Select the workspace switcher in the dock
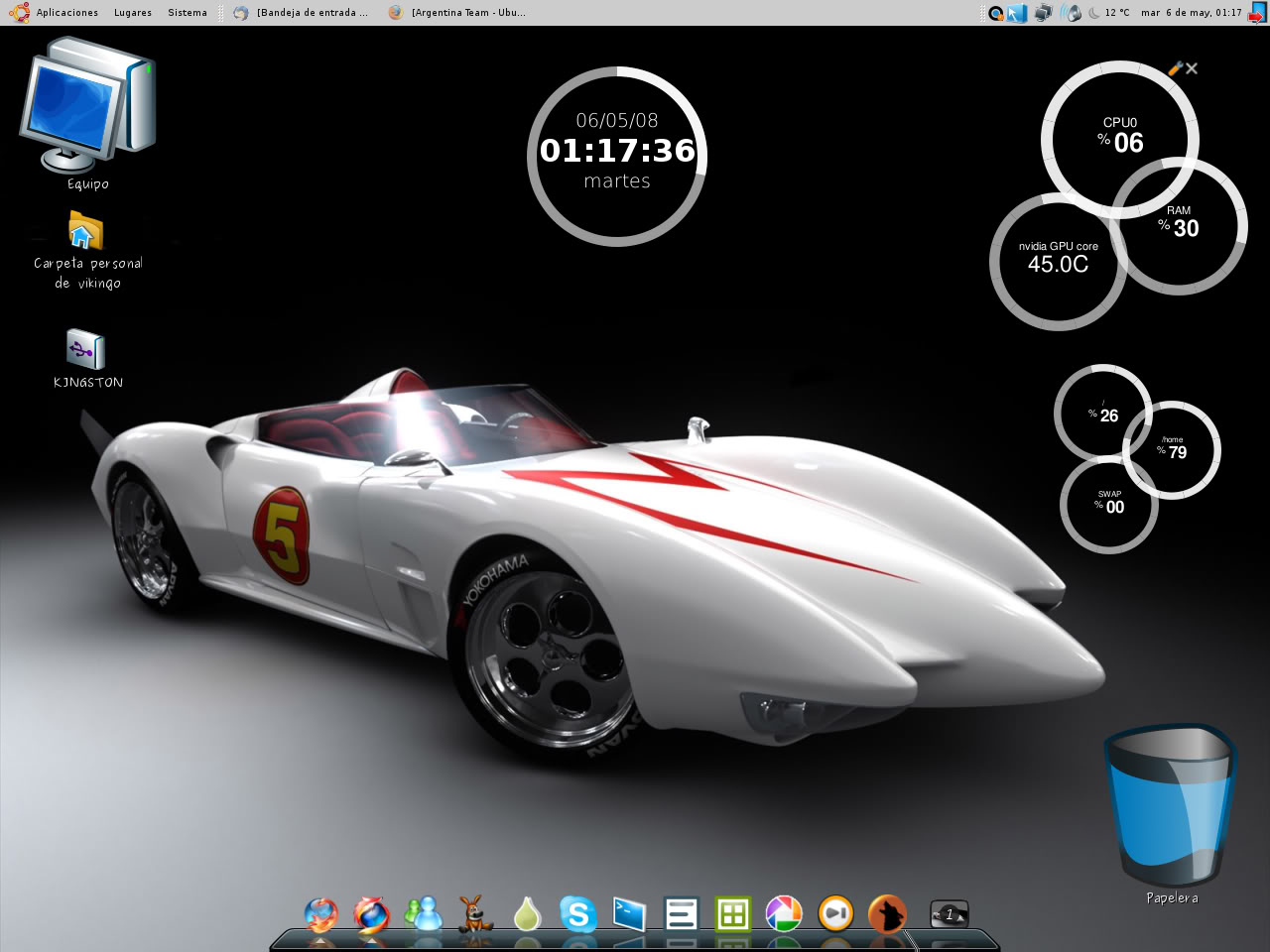 (x=949, y=914)
